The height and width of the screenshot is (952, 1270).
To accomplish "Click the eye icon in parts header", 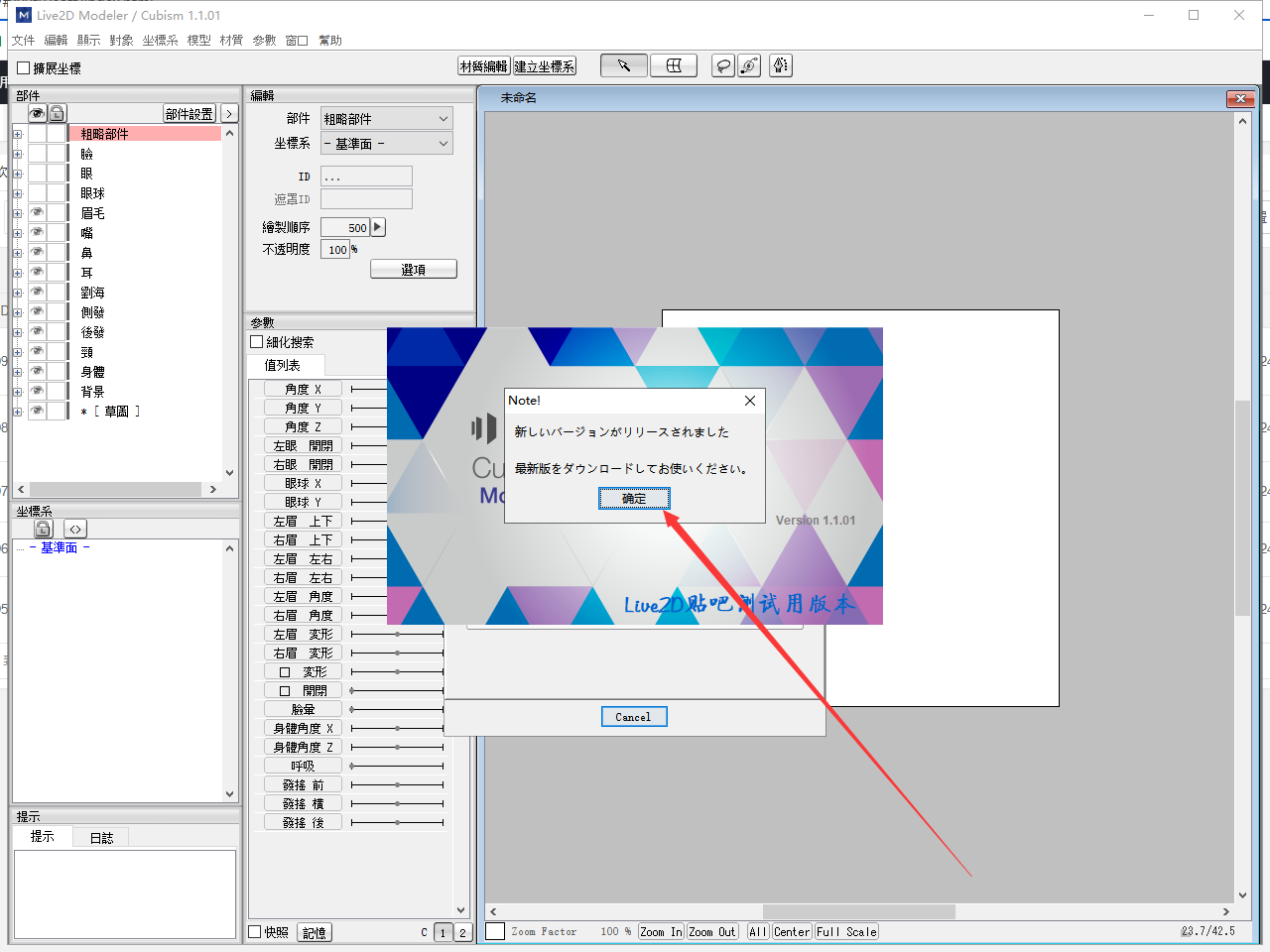I will (37, 113).
